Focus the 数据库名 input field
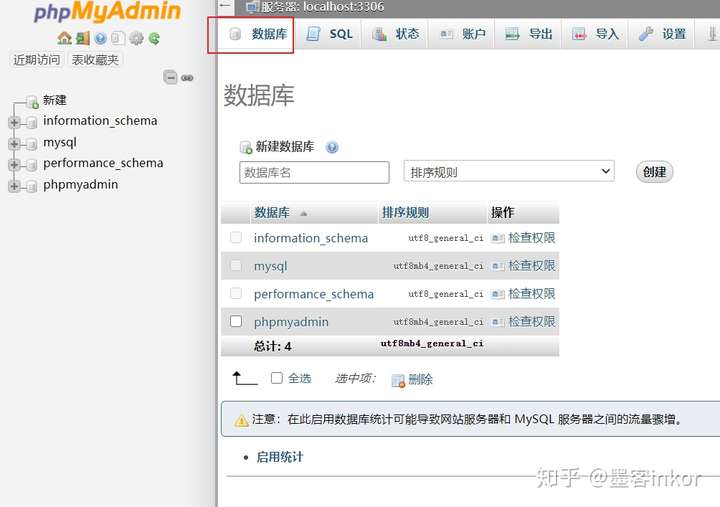The height and width of the screenshot is (507, 720). pos(314,173)
